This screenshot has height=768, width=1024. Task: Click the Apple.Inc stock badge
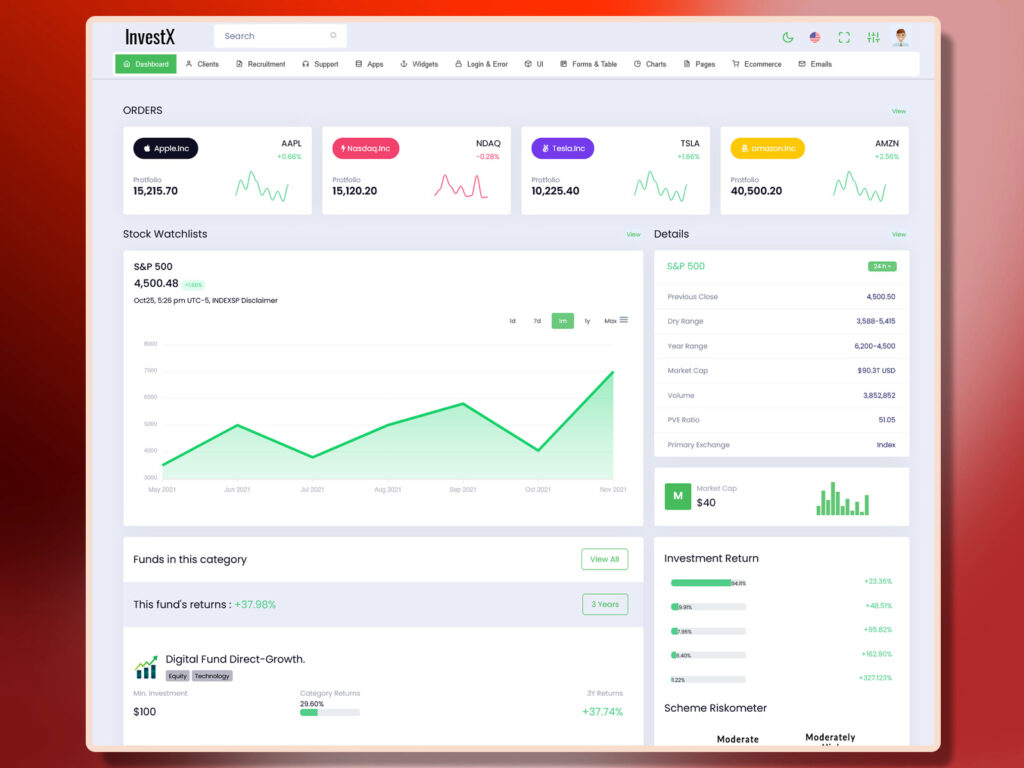tap(165, 148)
